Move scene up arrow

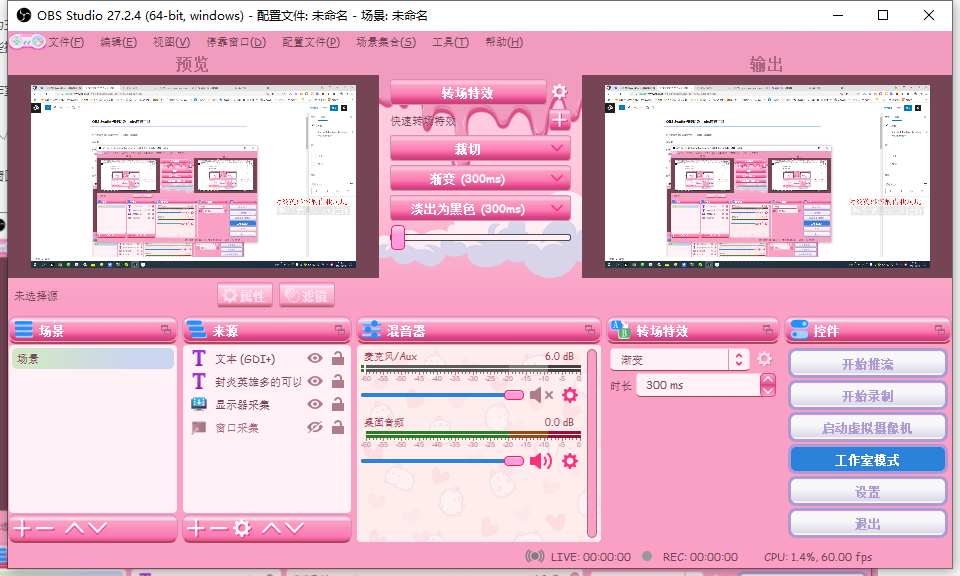(x=74, y=528)
